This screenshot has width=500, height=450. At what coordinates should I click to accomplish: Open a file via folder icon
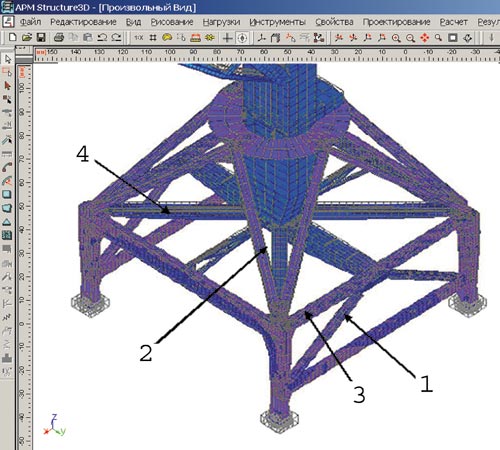coord(27,37)
